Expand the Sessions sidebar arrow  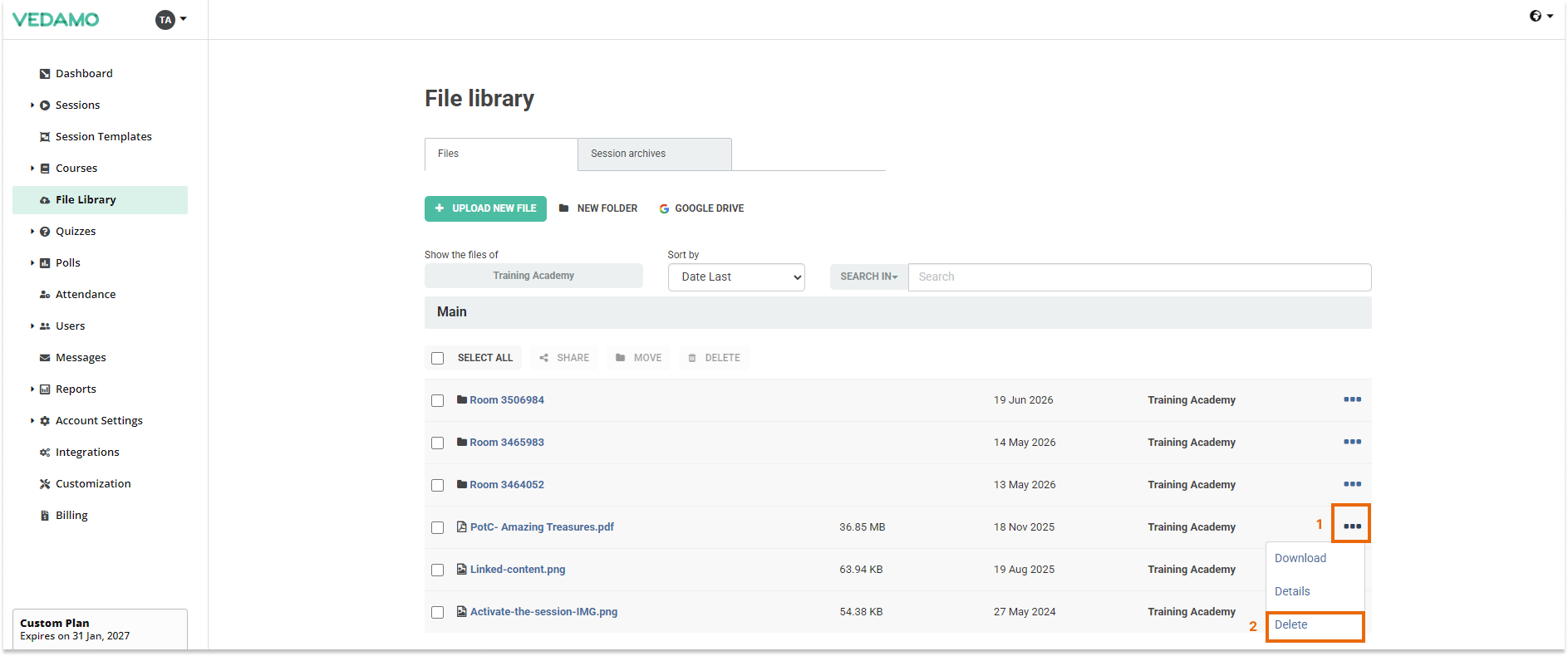[x=32, y=105]
